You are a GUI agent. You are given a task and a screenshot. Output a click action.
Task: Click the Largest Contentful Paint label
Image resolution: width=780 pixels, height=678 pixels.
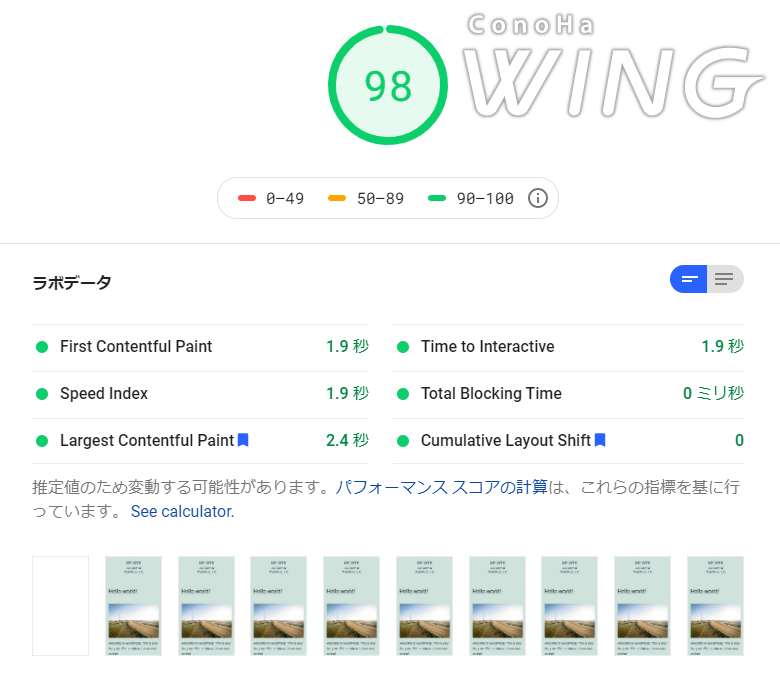[x=147, y=440]
